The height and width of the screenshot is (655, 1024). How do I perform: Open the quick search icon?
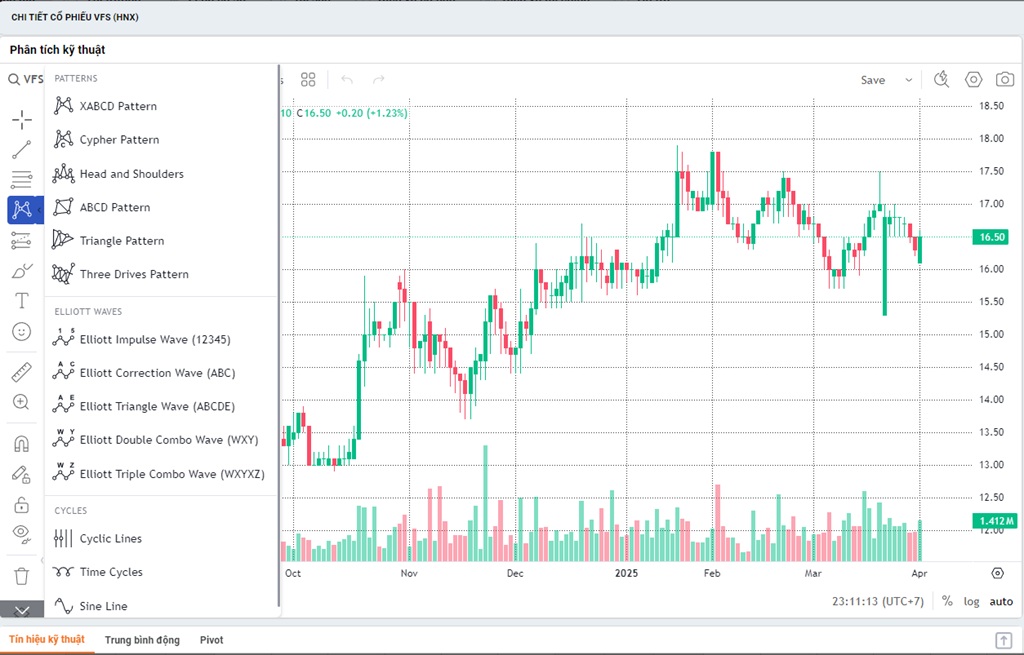[941, 80]
